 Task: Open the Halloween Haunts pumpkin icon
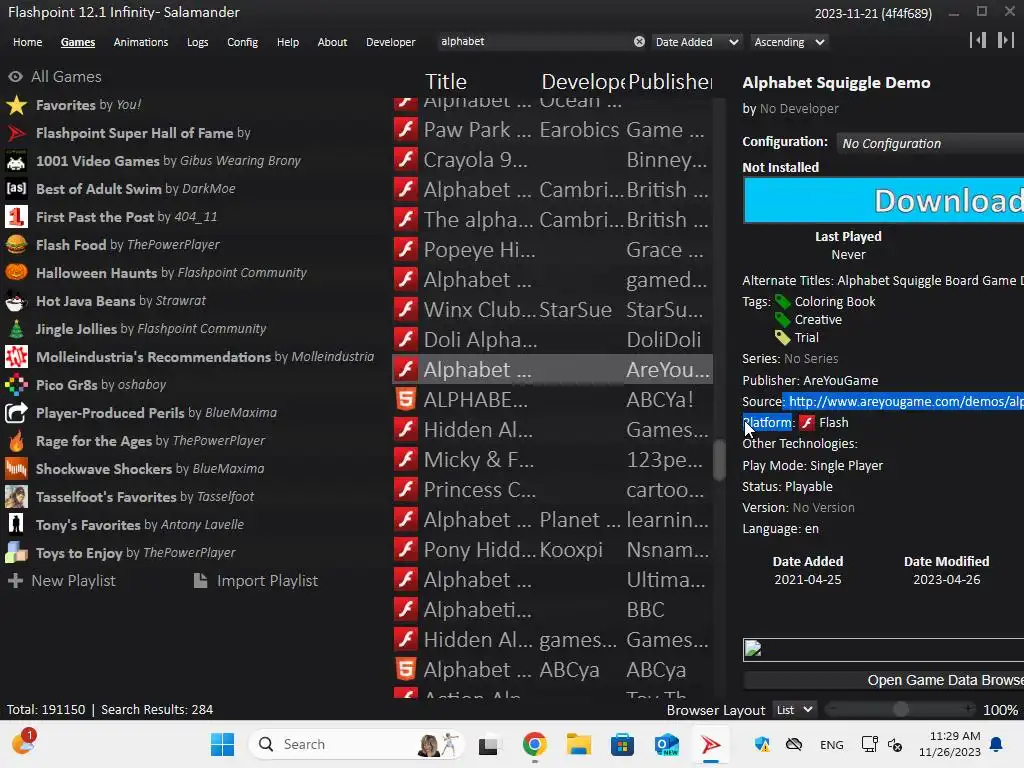tap(16, 272)
